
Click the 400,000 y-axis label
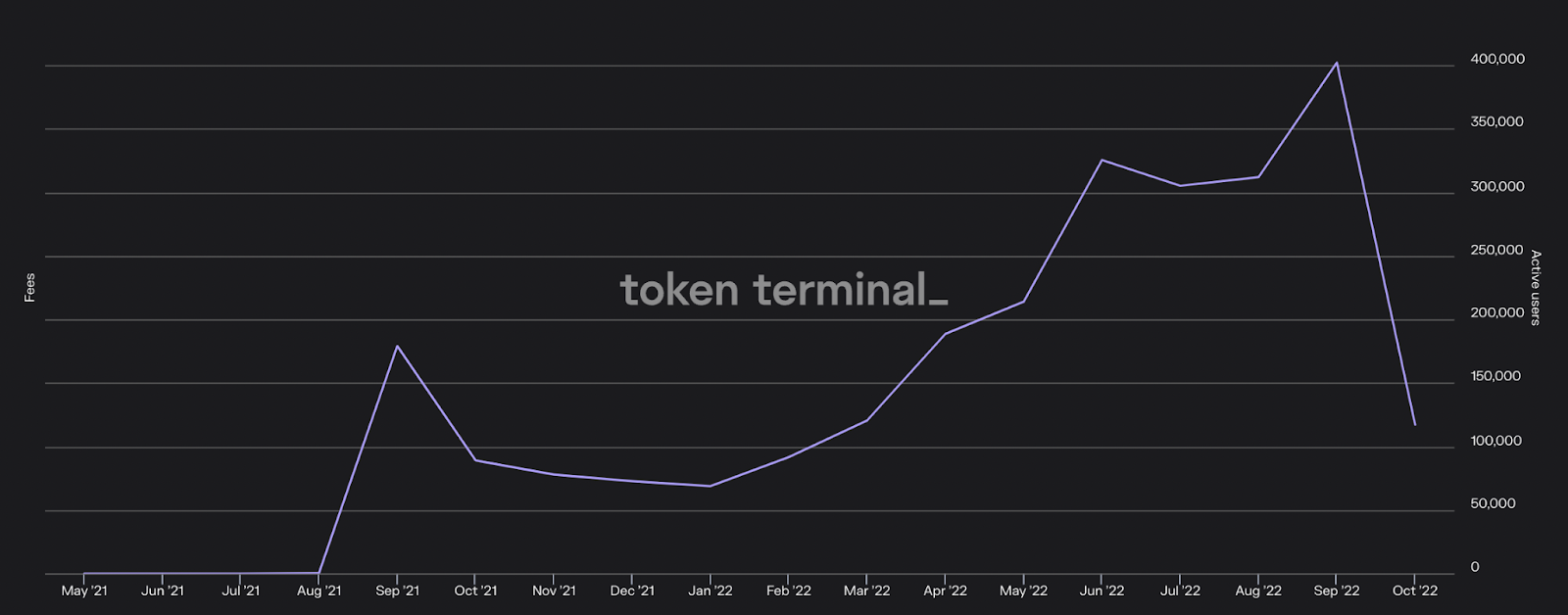pyautogui.click(x=1496, y=60)
